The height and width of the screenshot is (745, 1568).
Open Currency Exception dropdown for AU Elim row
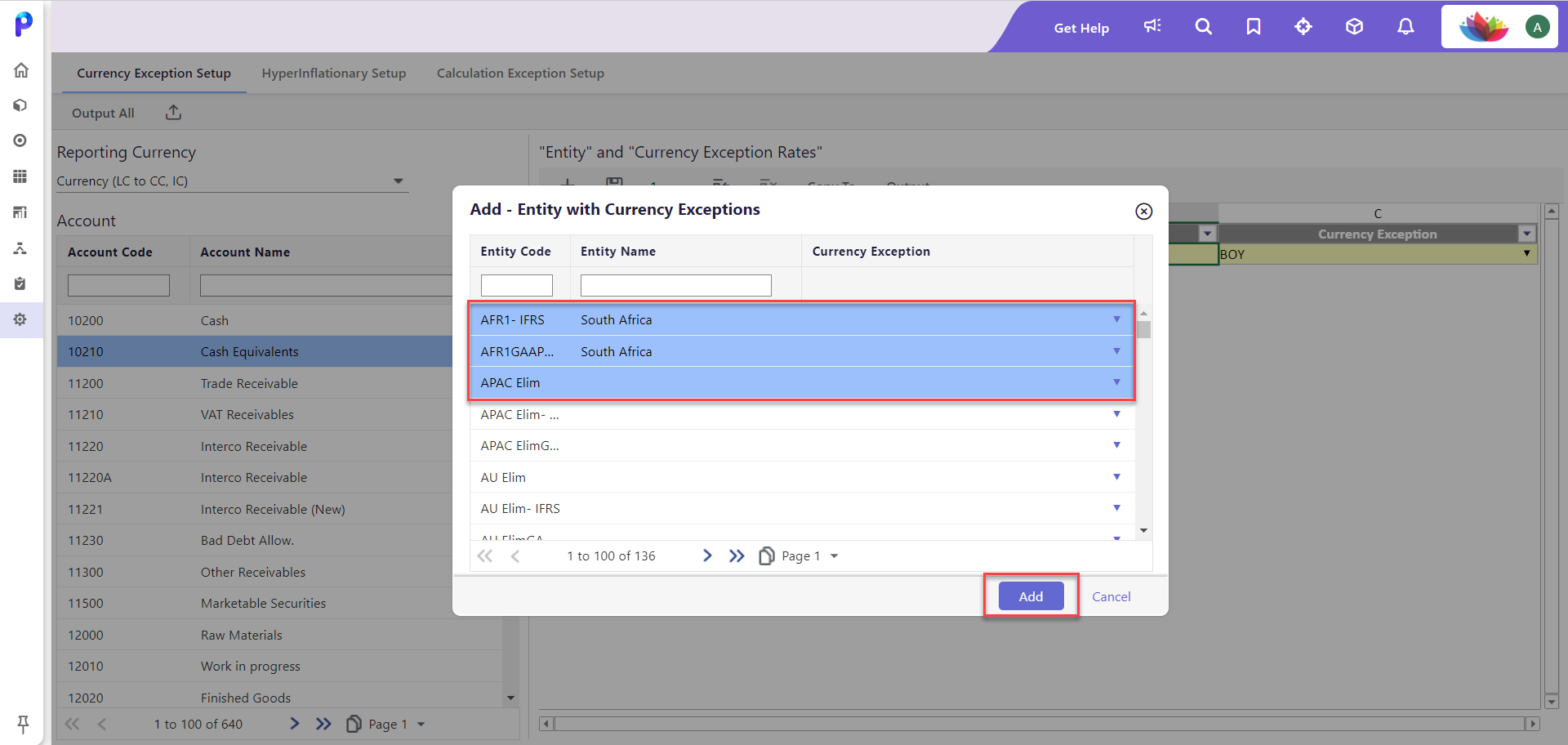point(1116,477)
